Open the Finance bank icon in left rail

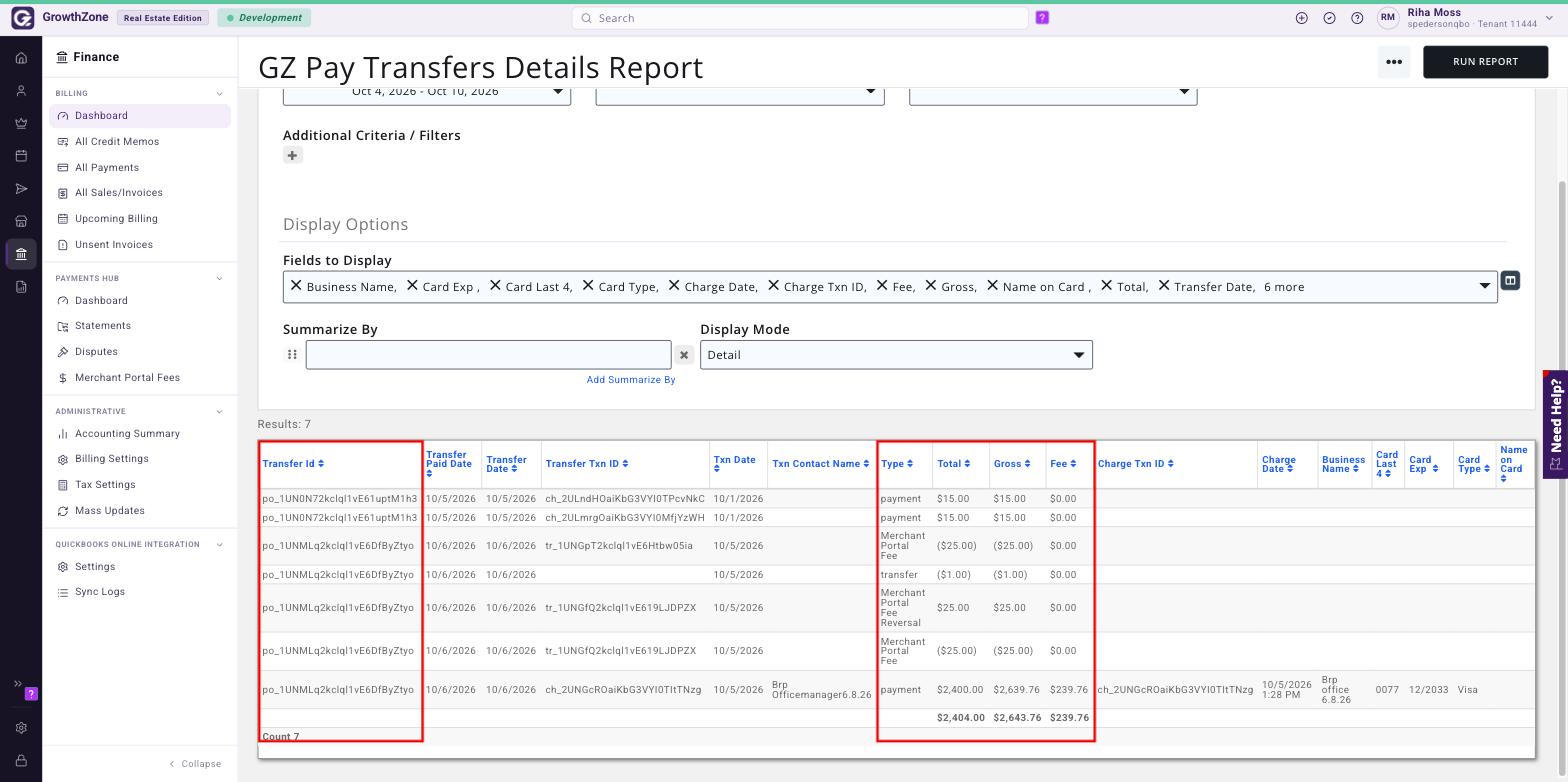point(21,254)
